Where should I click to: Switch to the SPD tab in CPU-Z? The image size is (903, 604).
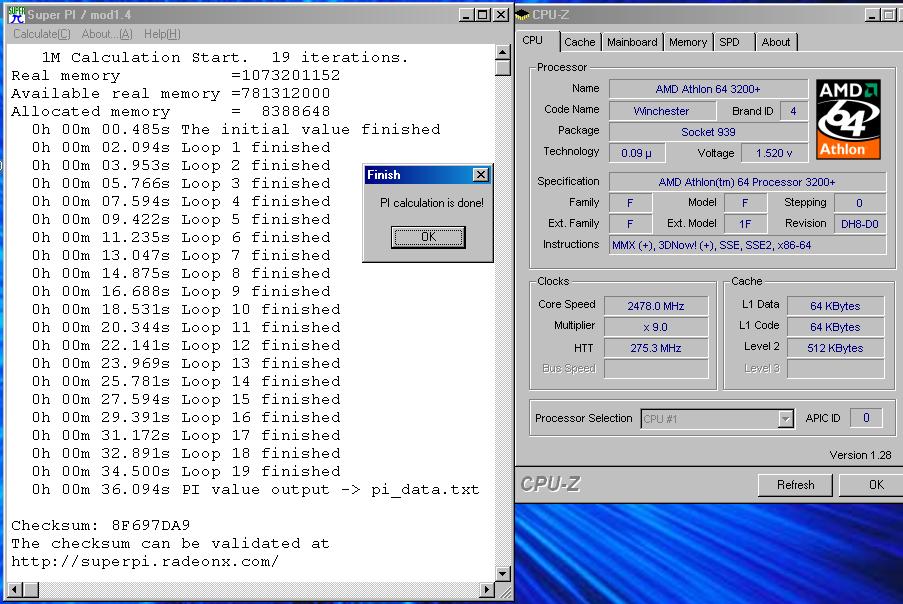pos(730,42)
